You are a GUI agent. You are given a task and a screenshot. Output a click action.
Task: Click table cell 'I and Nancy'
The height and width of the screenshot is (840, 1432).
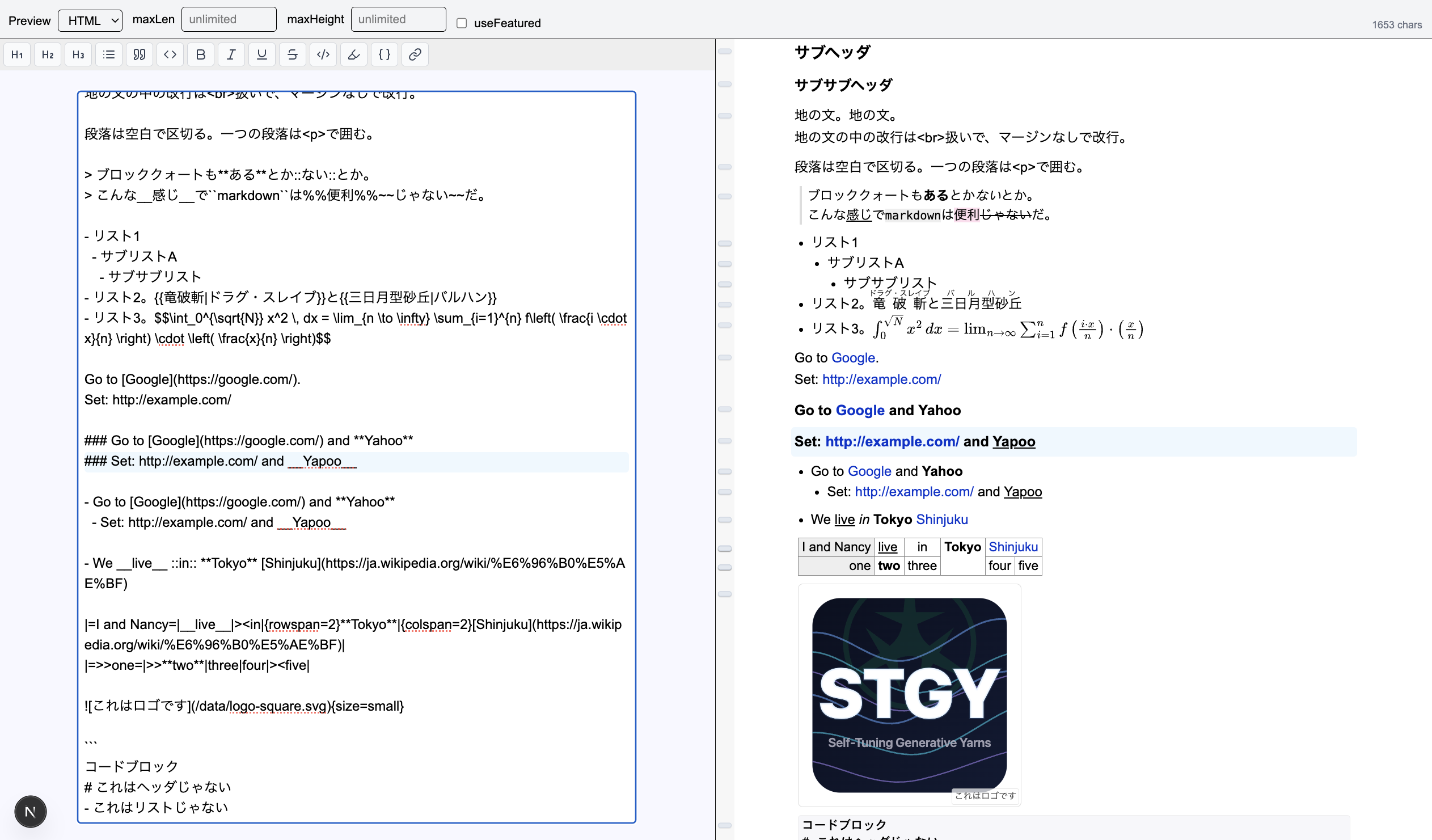tap(836, 547)
